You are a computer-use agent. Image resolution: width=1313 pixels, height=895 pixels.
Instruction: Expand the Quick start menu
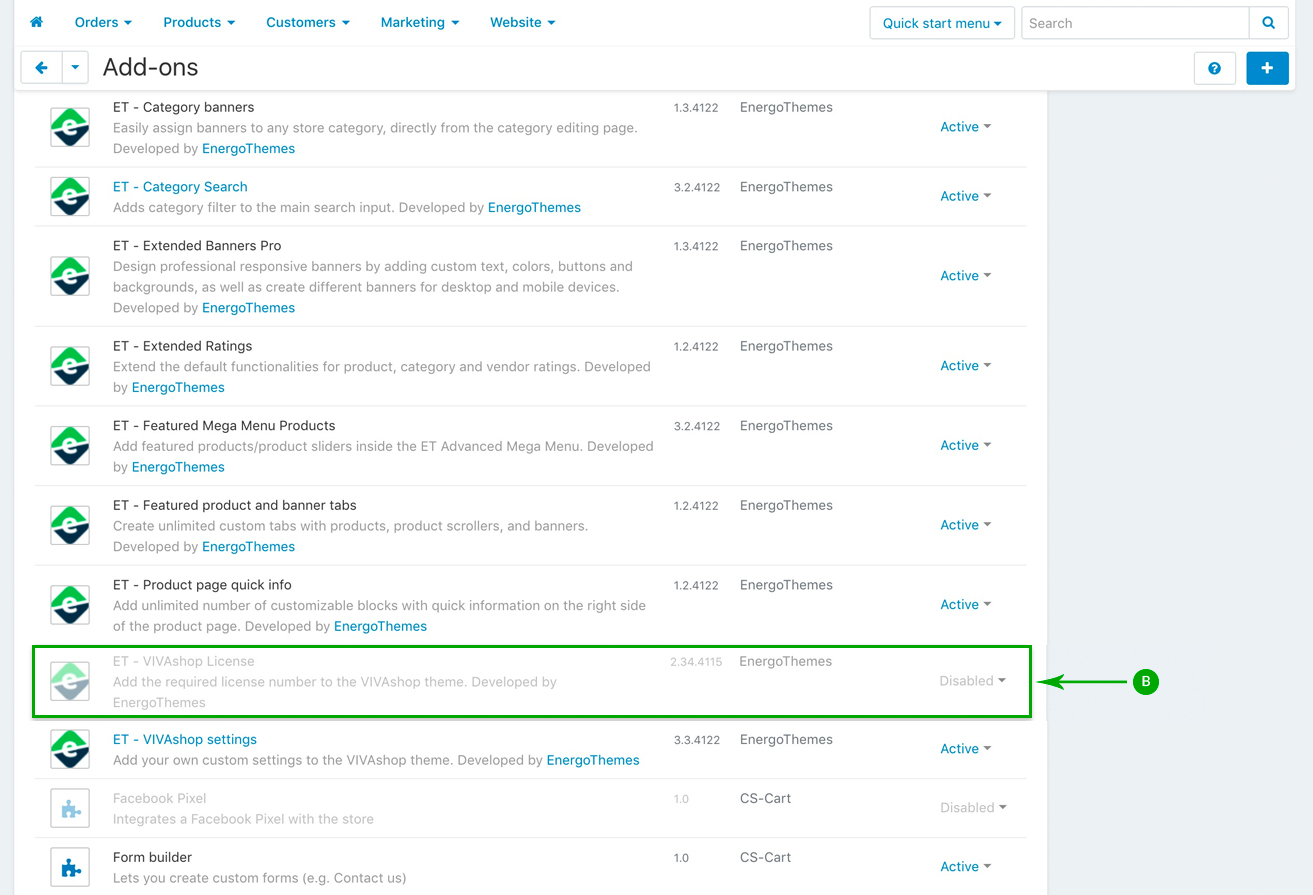(x=942, y=23)
